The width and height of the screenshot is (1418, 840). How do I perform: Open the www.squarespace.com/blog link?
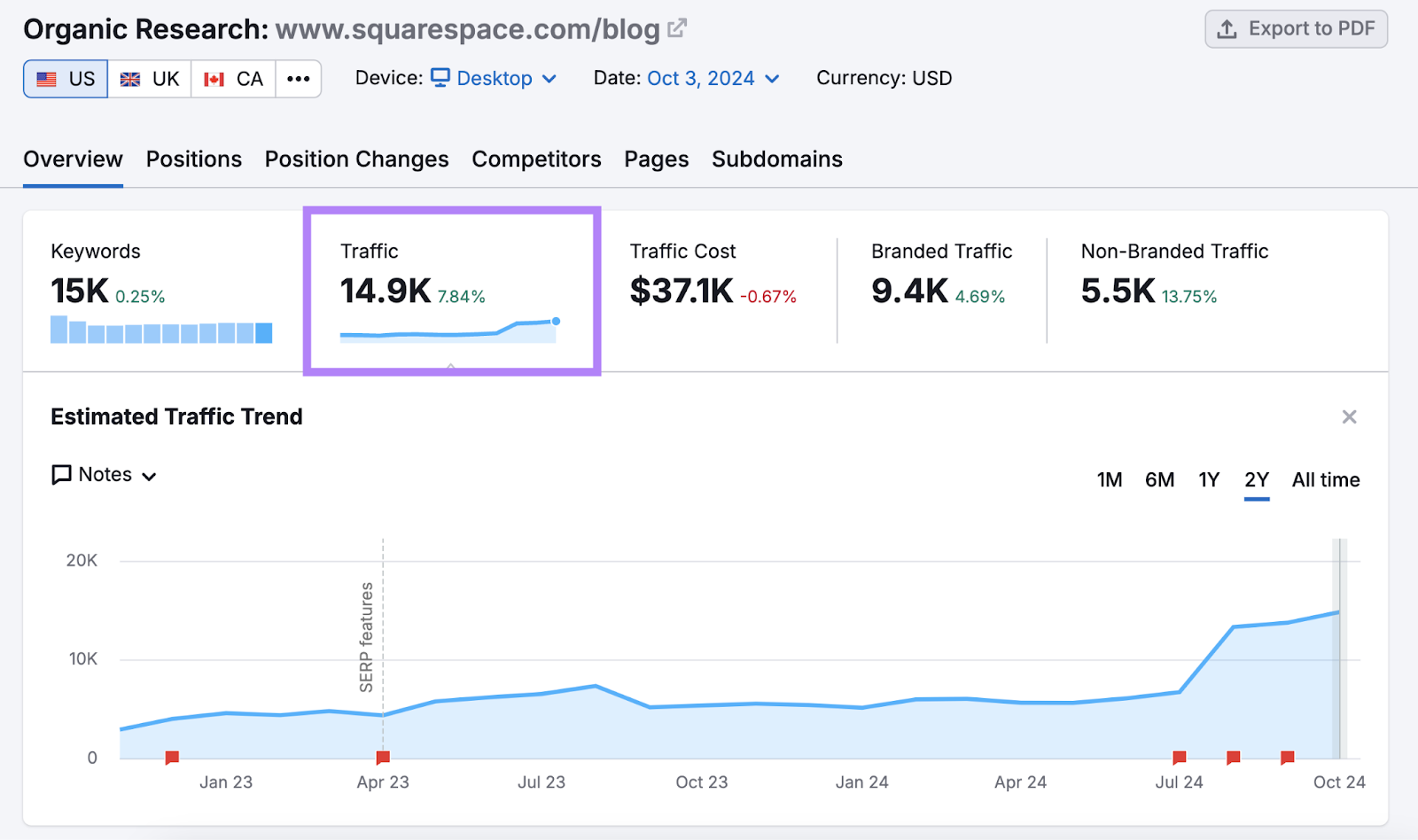click(x=467, y=28)
